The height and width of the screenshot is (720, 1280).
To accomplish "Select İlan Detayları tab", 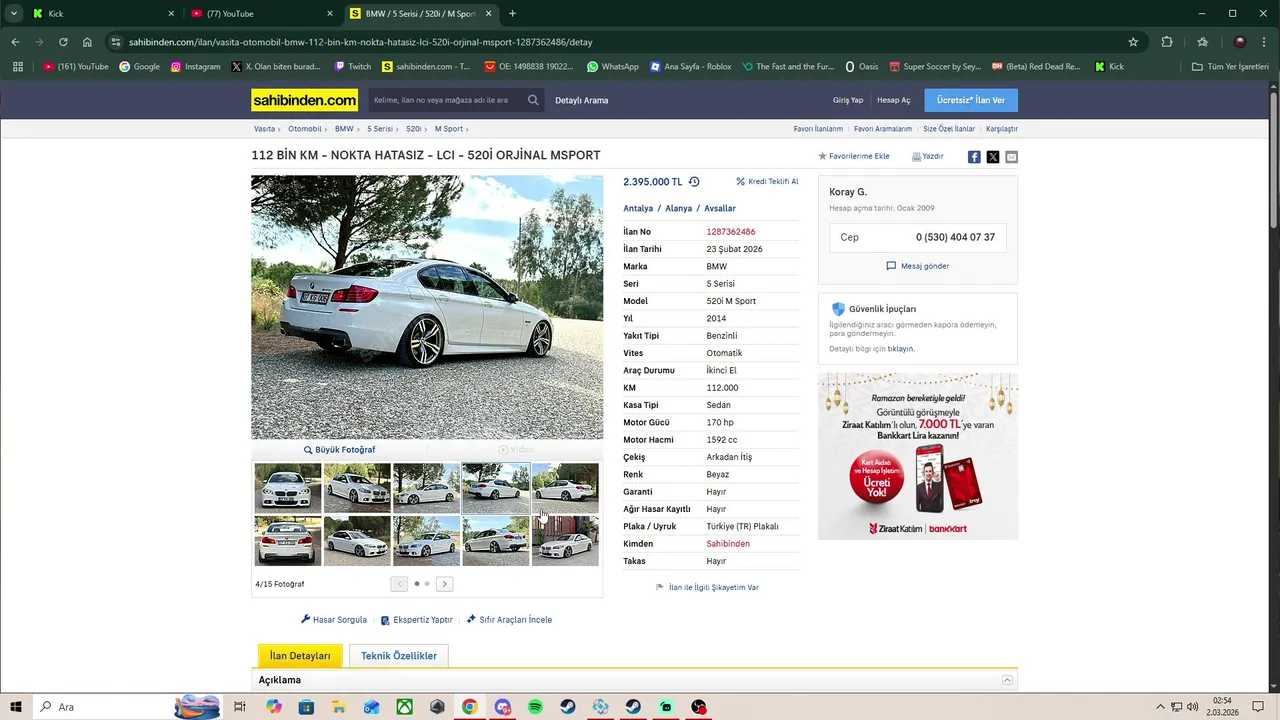I will [x=300, y=656].
